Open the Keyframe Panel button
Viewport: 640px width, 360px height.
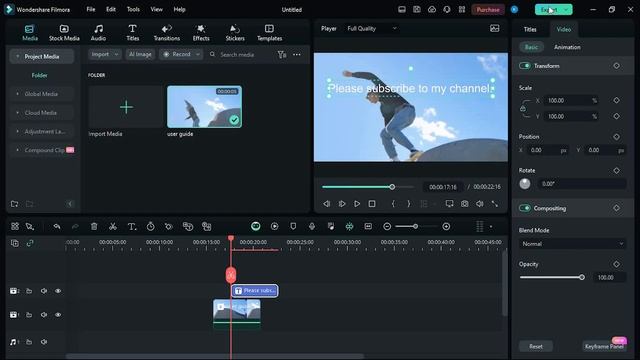click(x=604, y=346)
